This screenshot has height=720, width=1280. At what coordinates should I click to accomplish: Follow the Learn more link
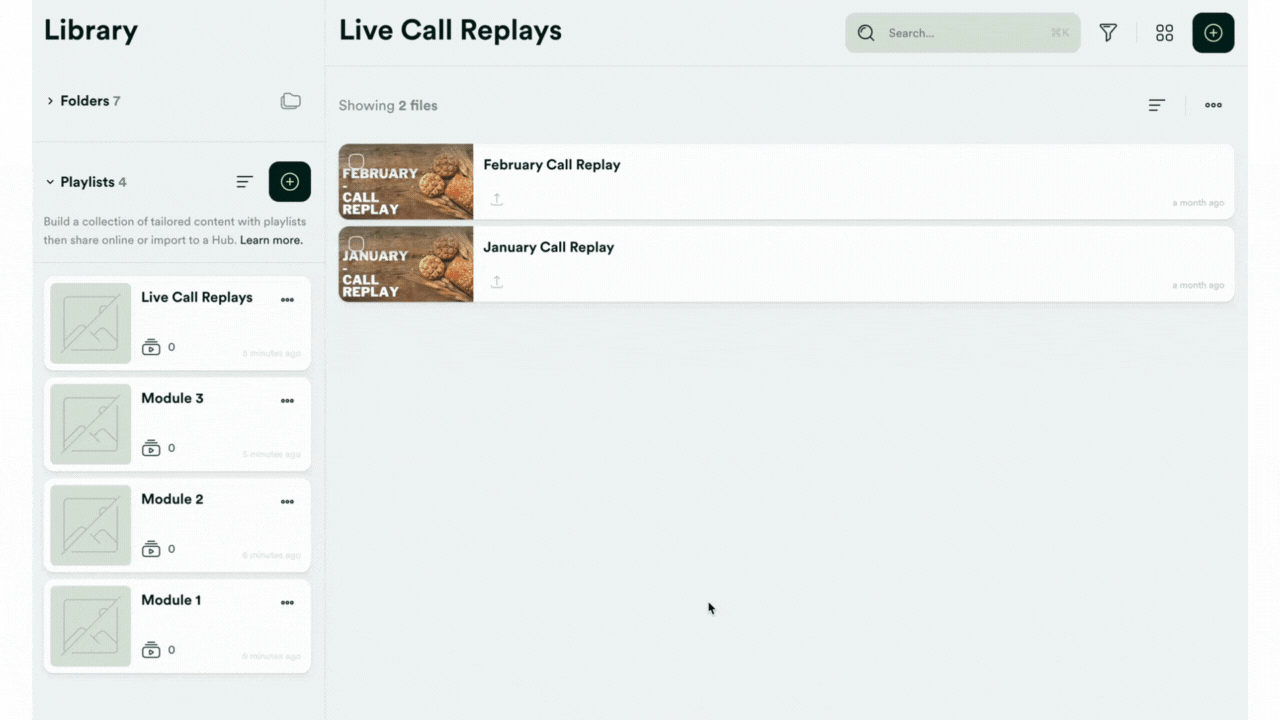271,240
